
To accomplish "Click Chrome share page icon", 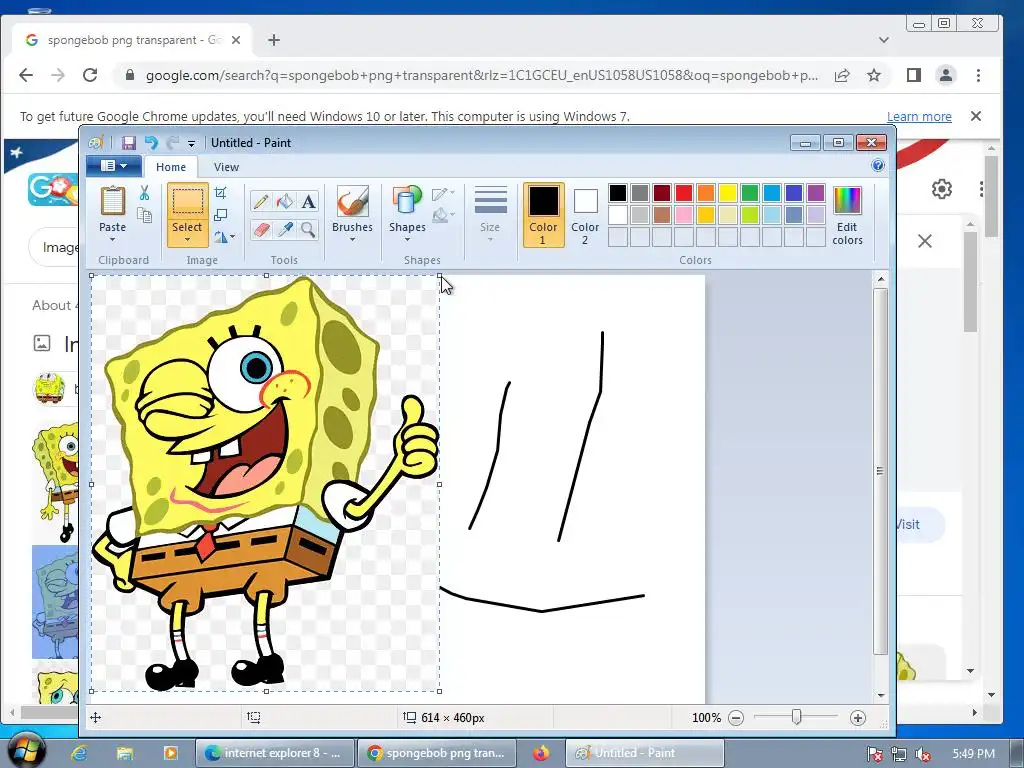I will click(x=842, y=75).
